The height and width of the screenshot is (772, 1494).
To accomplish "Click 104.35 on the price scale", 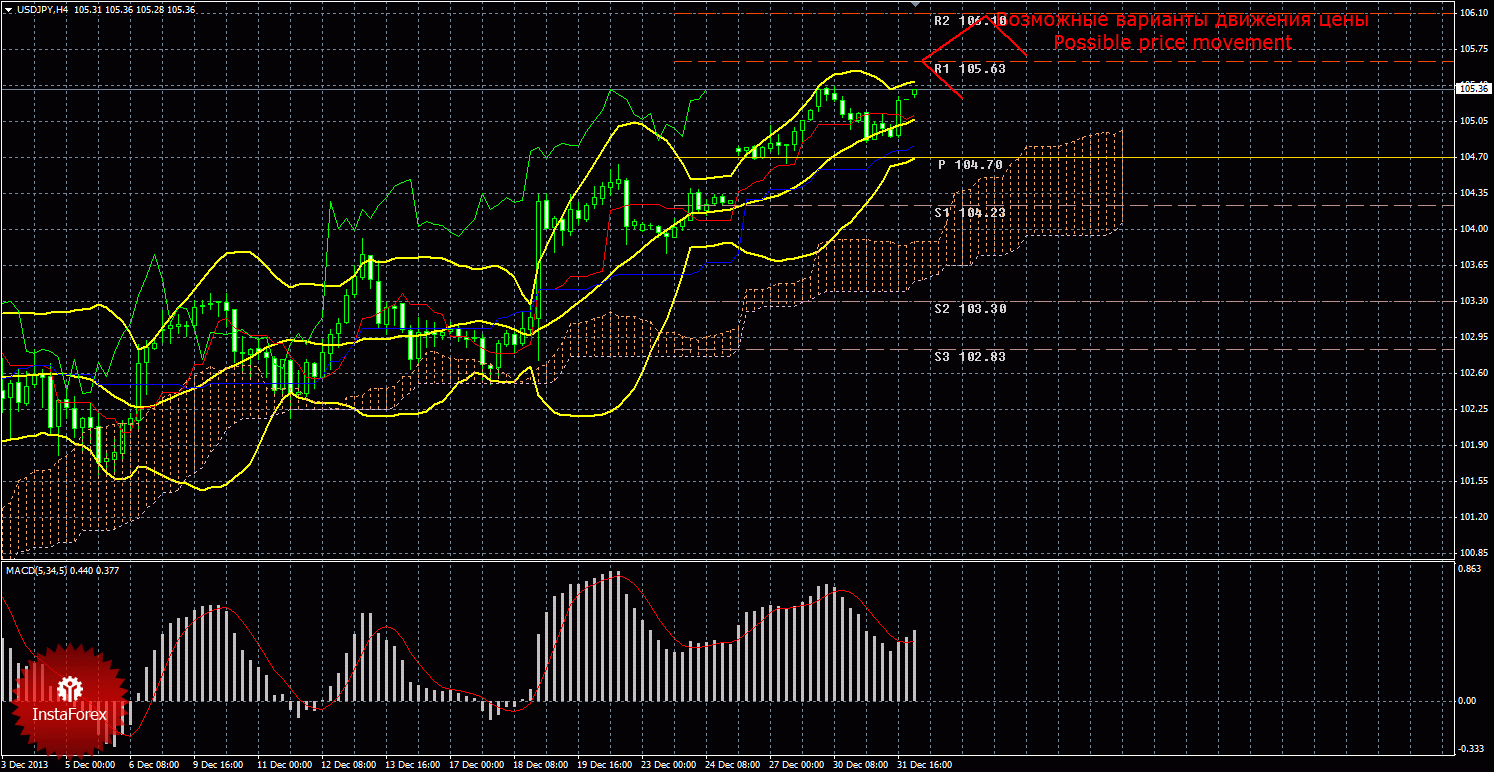I will (x=1472, y=193).
